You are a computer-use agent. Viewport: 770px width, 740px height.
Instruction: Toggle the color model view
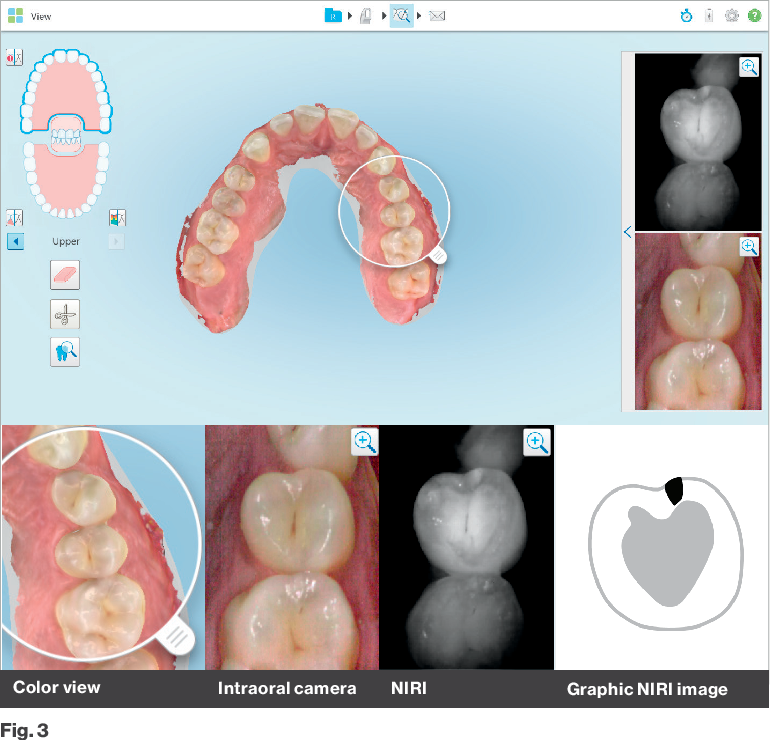117,217
